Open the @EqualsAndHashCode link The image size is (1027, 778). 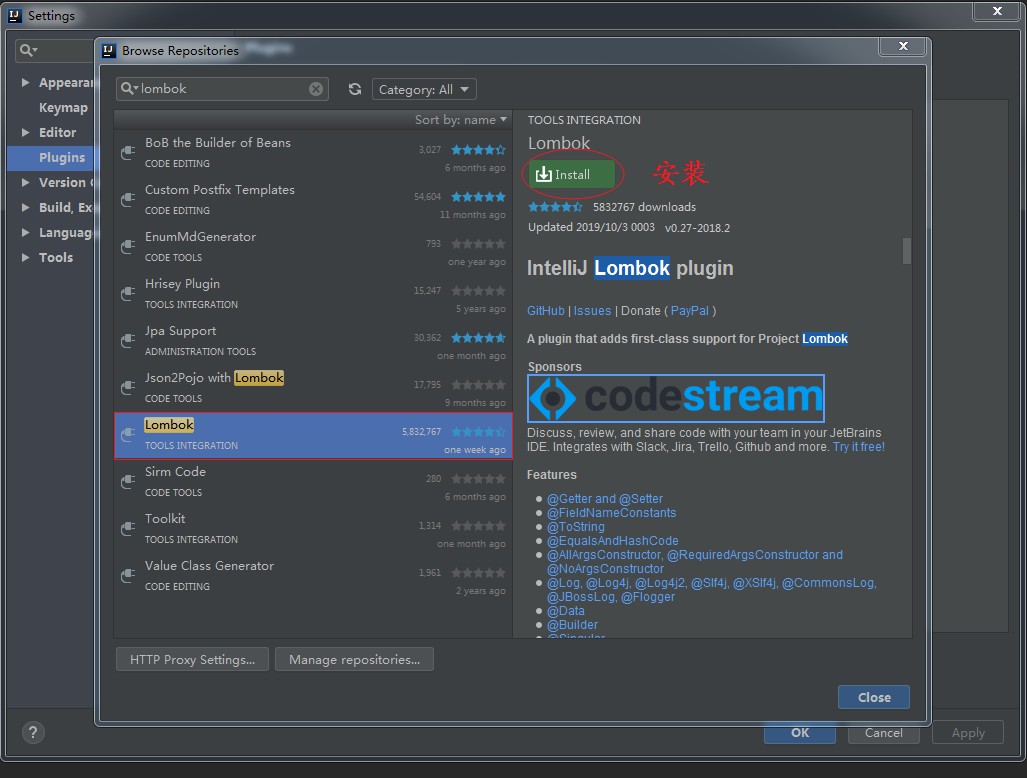point(612,541)
